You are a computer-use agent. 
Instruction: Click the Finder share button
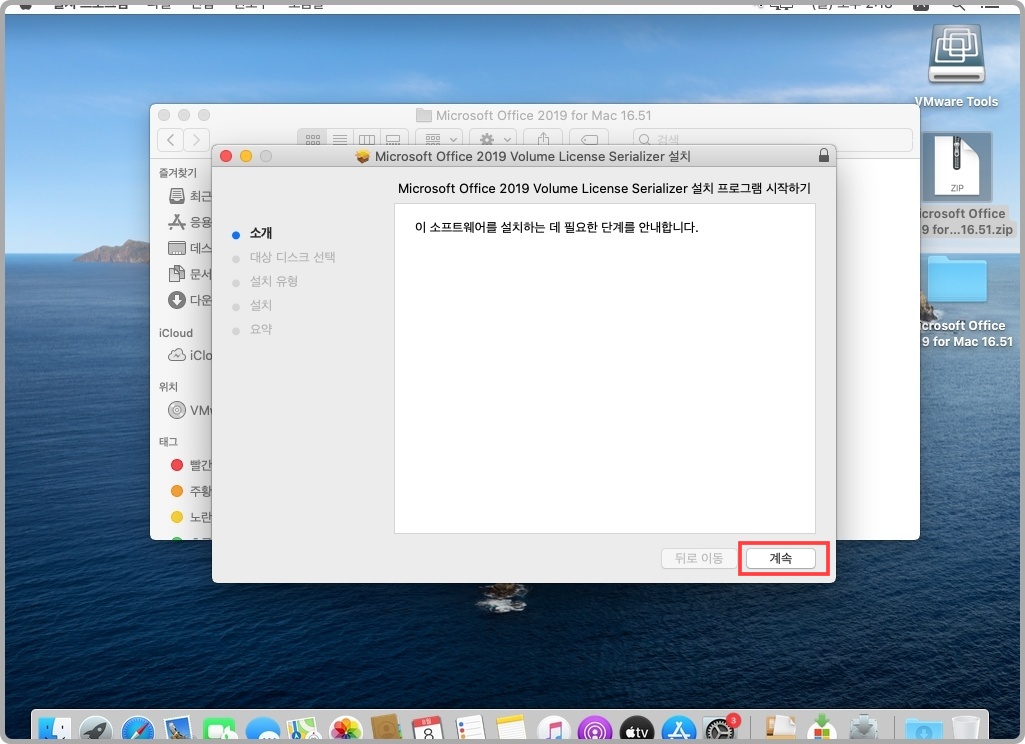543,139
